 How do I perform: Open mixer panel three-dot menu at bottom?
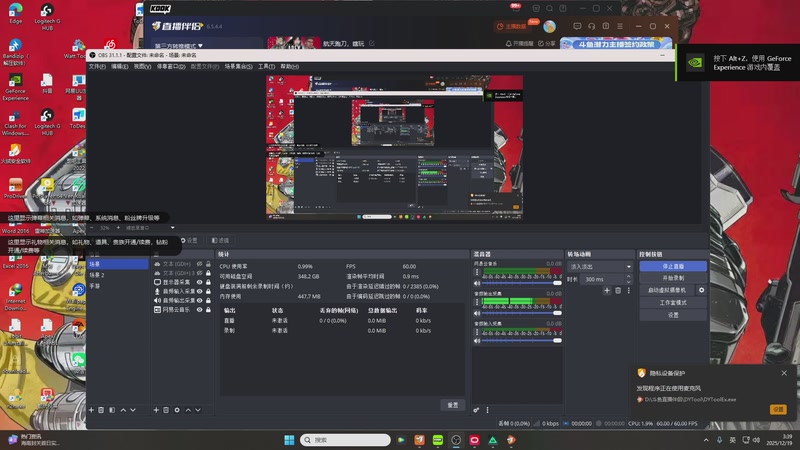(487, 410)
